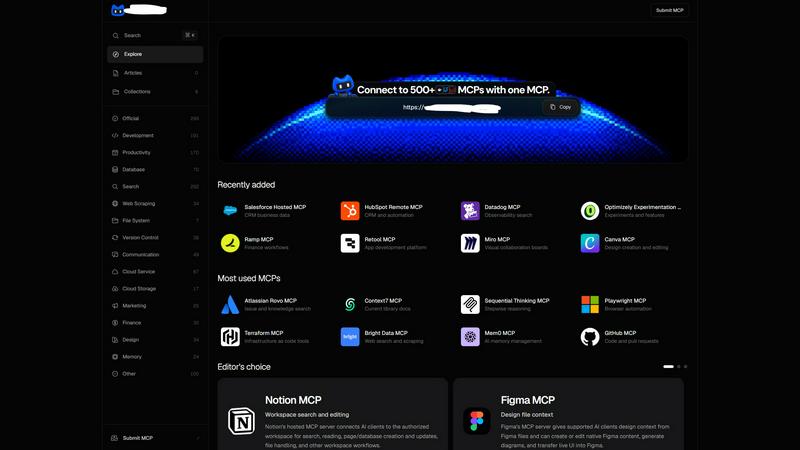Open the Salesforce Hosted MCP icon
The width and height of the screenshot is (800, 450).
pos(230,211)
